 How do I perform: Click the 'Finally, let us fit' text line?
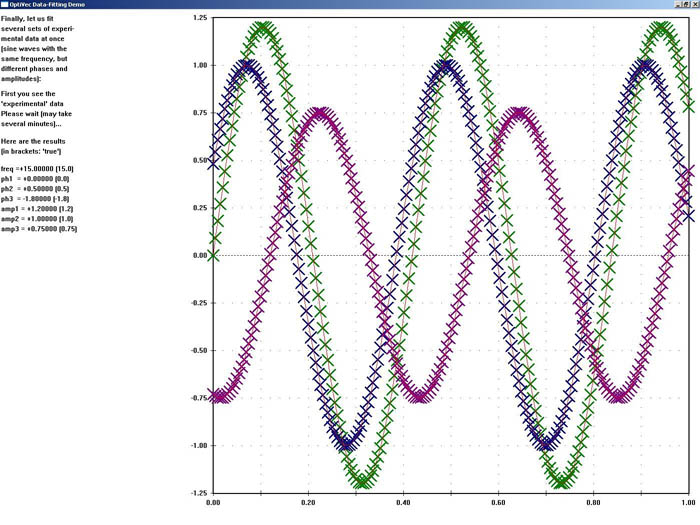coord(27,19)
